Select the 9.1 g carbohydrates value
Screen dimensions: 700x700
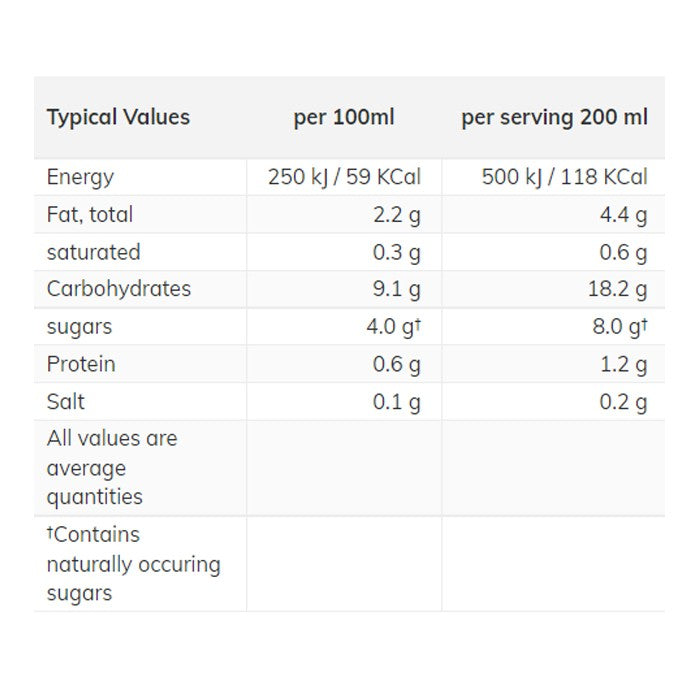click(x=396, y=289)
